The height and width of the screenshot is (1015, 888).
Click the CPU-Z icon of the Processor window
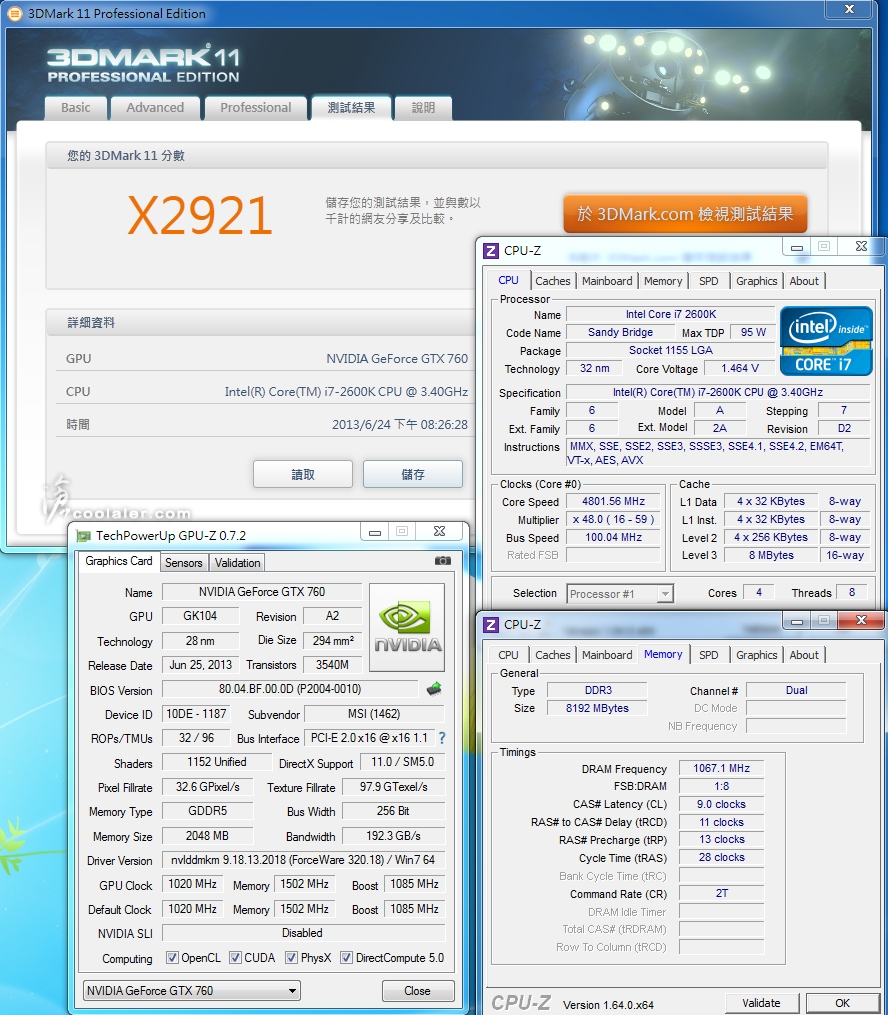[x=491, y=251]
